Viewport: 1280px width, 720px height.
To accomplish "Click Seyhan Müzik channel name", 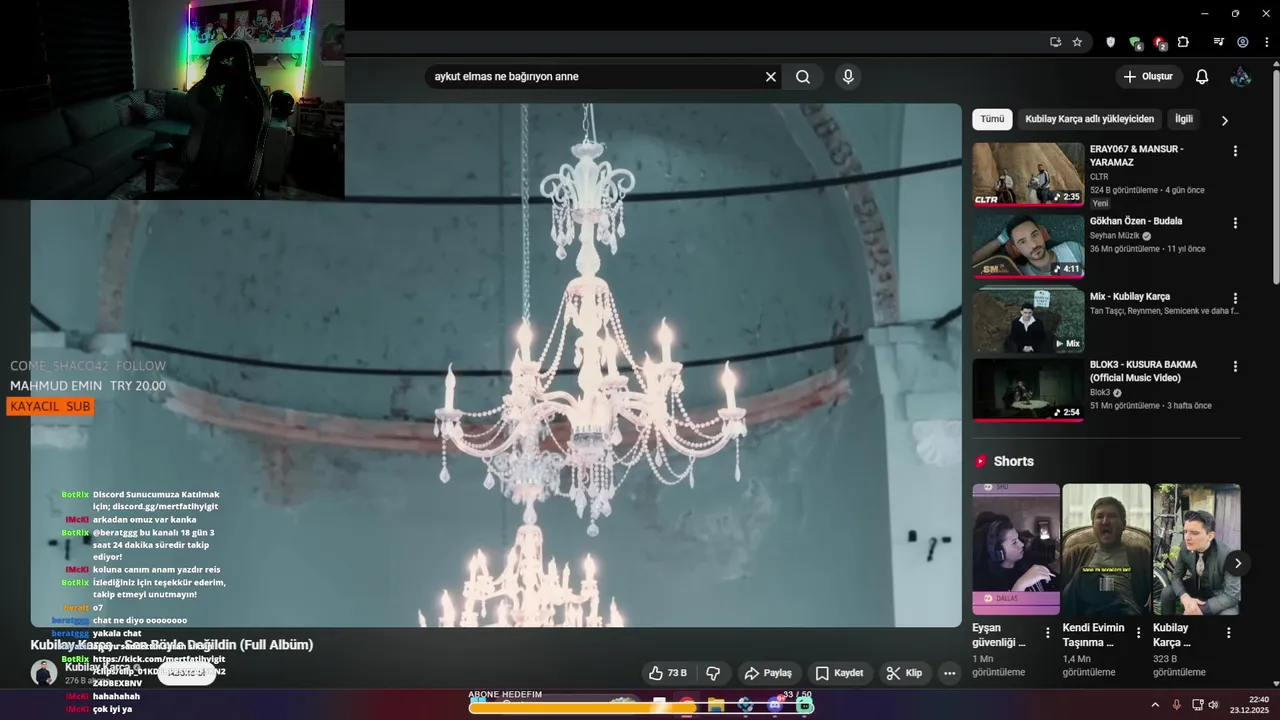I will pos(1115,236).
